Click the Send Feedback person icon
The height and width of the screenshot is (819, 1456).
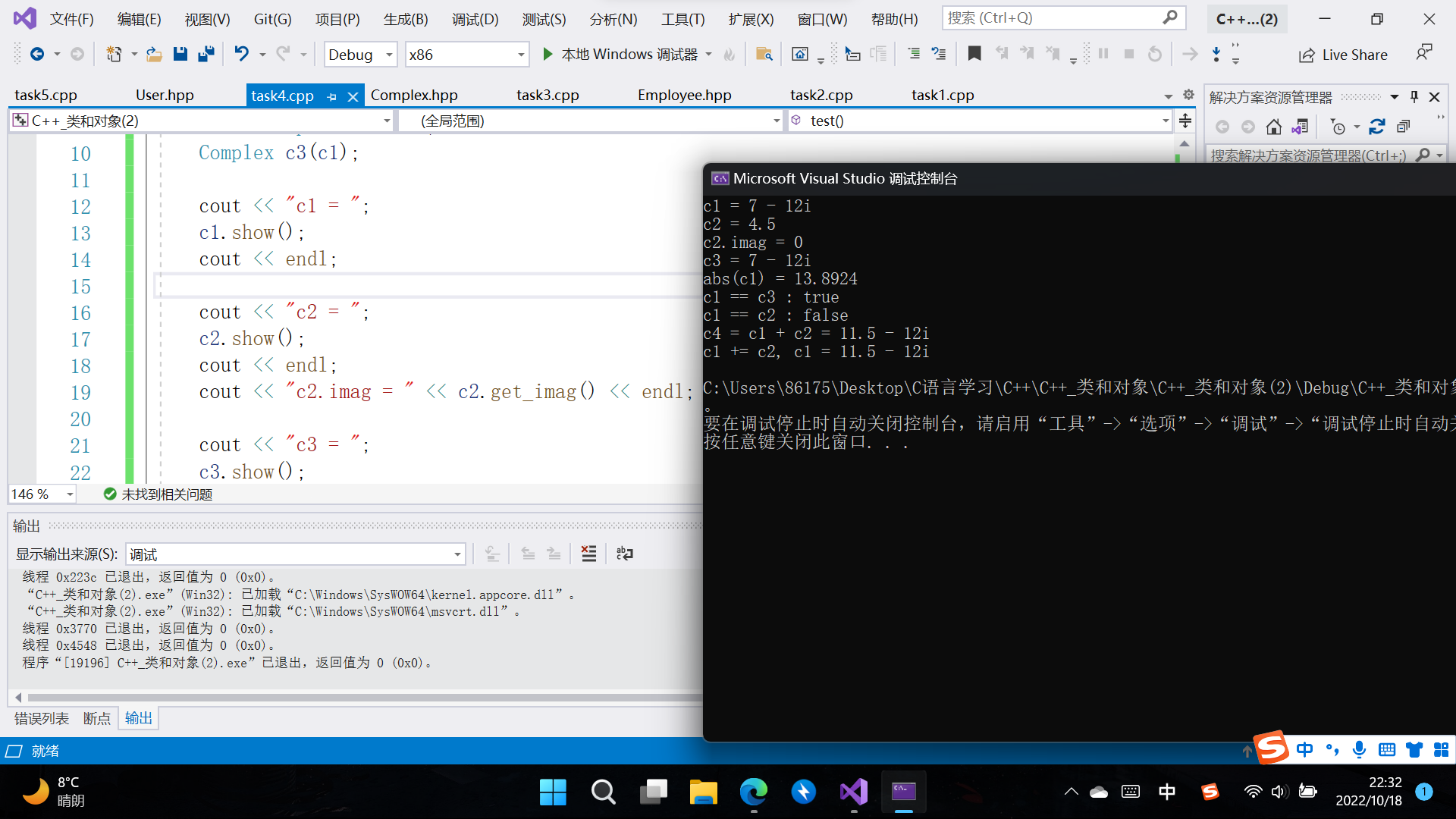coord(1423,52)
